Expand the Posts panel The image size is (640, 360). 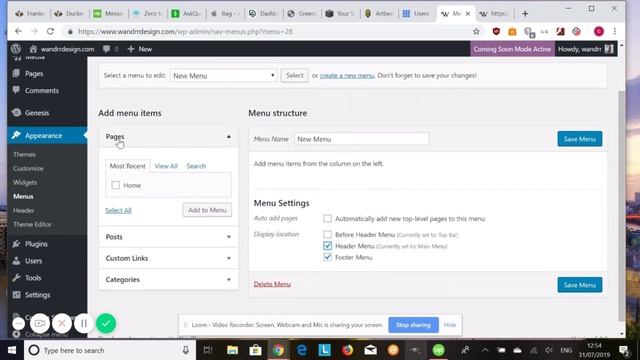click(x=168, y=237)
